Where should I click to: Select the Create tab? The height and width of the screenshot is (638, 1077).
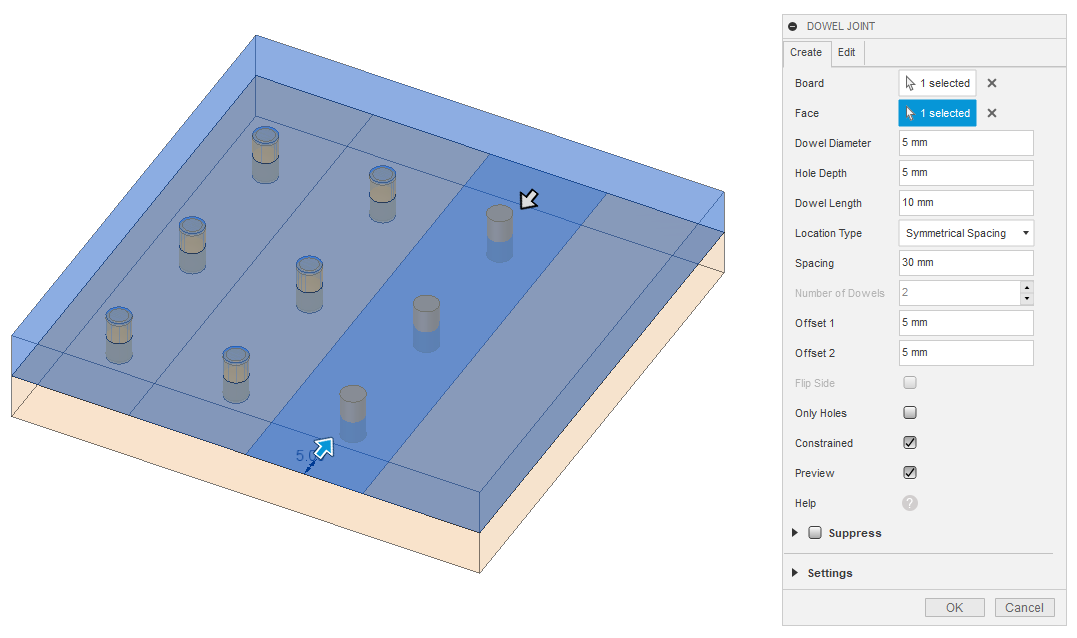(806, 52)
